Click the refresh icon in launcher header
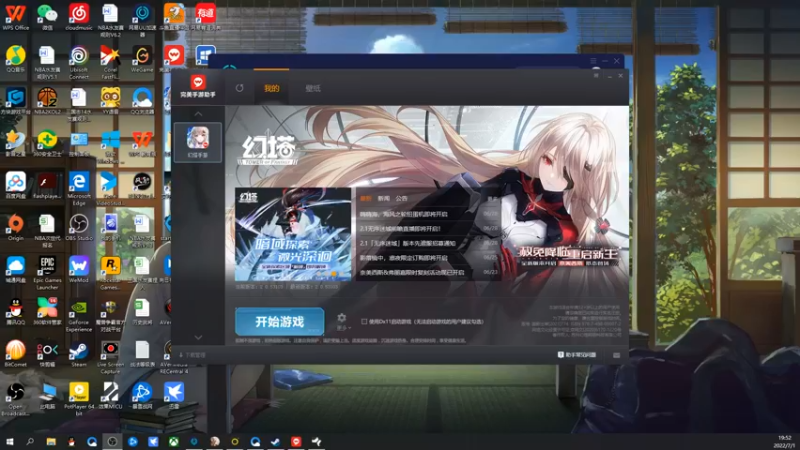This screenshot has width=800, height=450. click(x=239, y=88)
